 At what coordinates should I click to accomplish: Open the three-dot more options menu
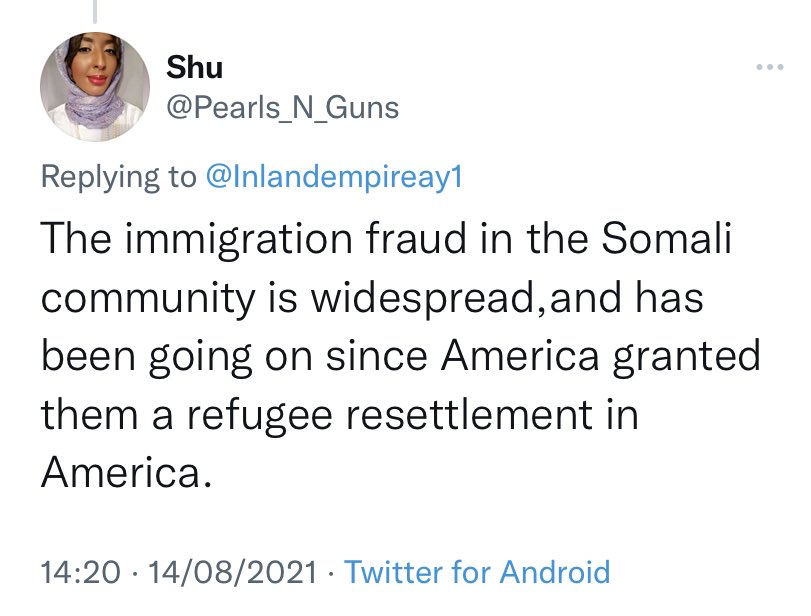coord(770,67)
